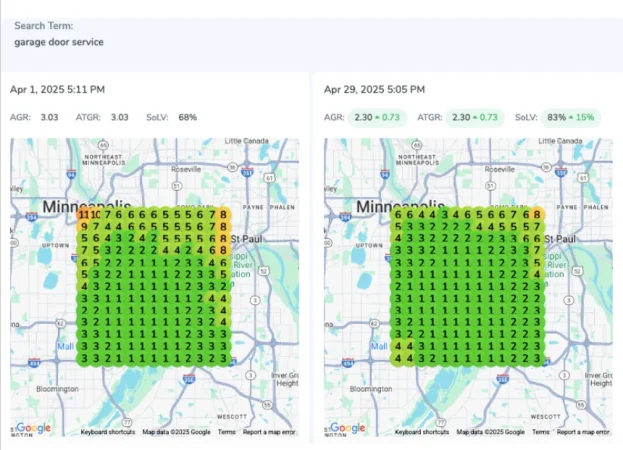623x450 pixels.
Task: Open Keyboard shortcuts on the right map
Action: click(x=422, y=432)
